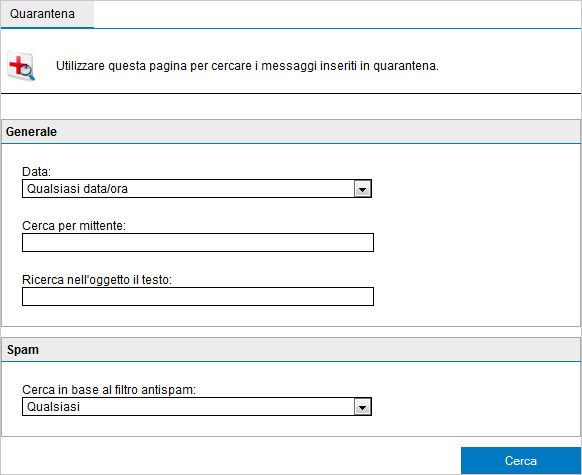Viewport: 582px width, 475px height.
Task: Click the 'Ricerca nell'oggetto il testo:' label
Action: click(97, 280)
